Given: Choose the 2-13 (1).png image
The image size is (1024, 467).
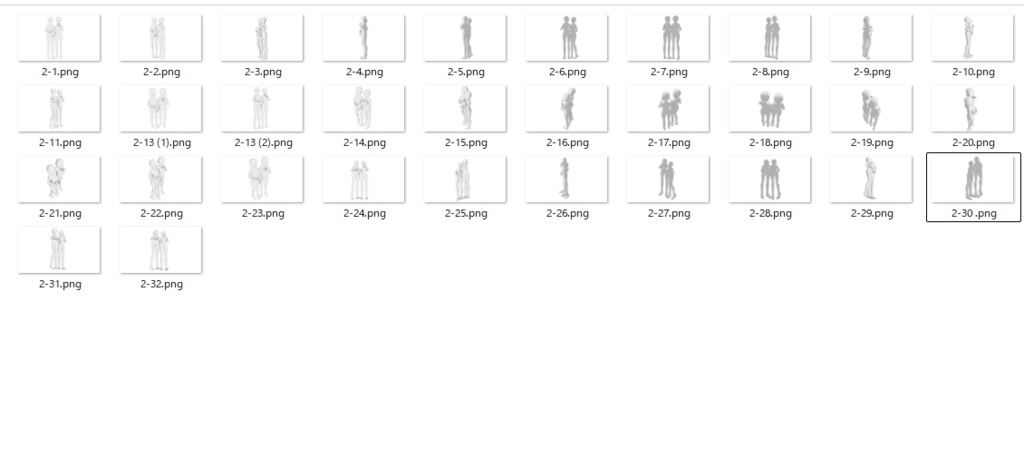Looking at the screenshot, I should 161,108.
